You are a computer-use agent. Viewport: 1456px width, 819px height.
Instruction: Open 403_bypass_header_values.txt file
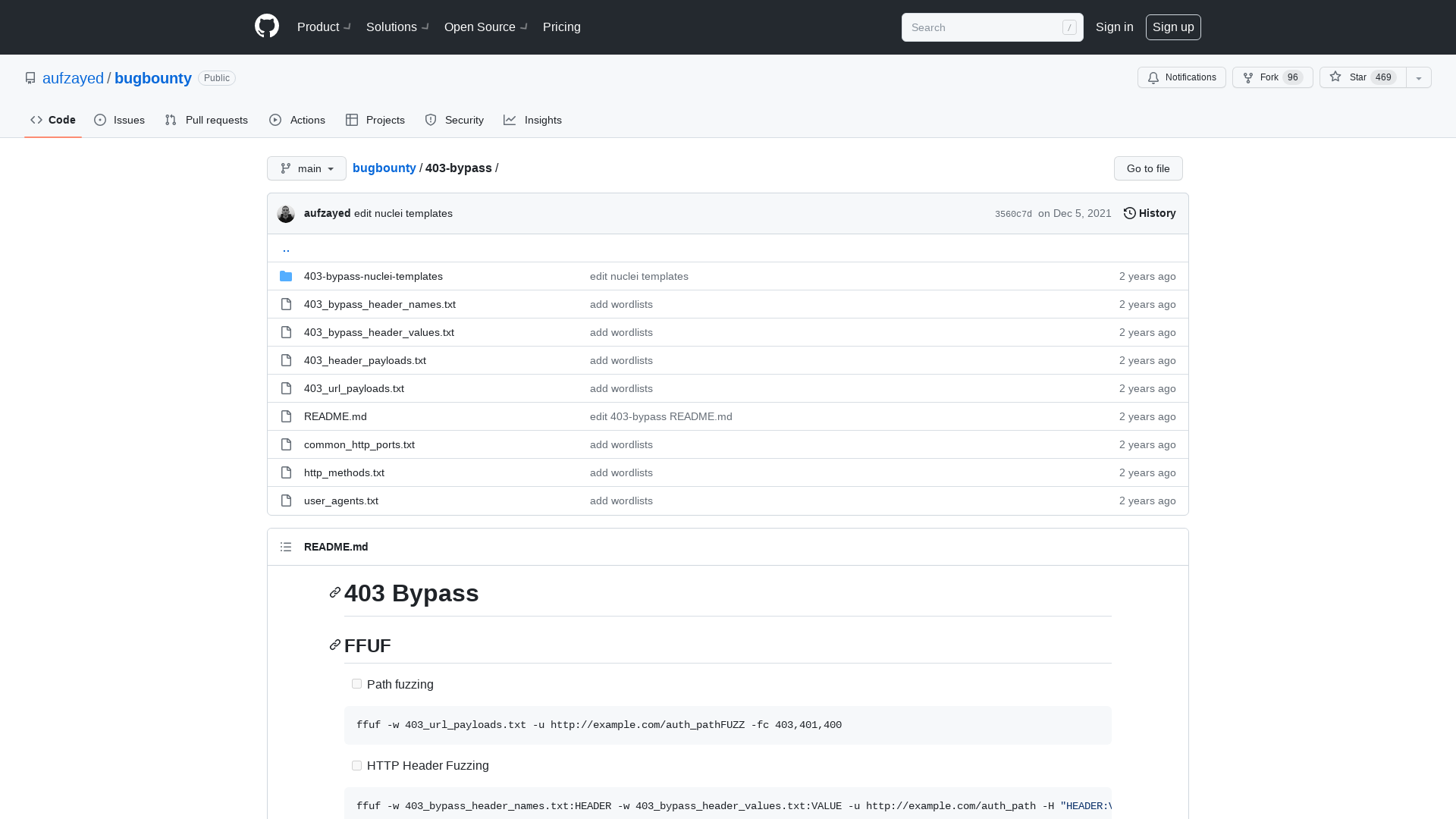[x=379, y=333]
